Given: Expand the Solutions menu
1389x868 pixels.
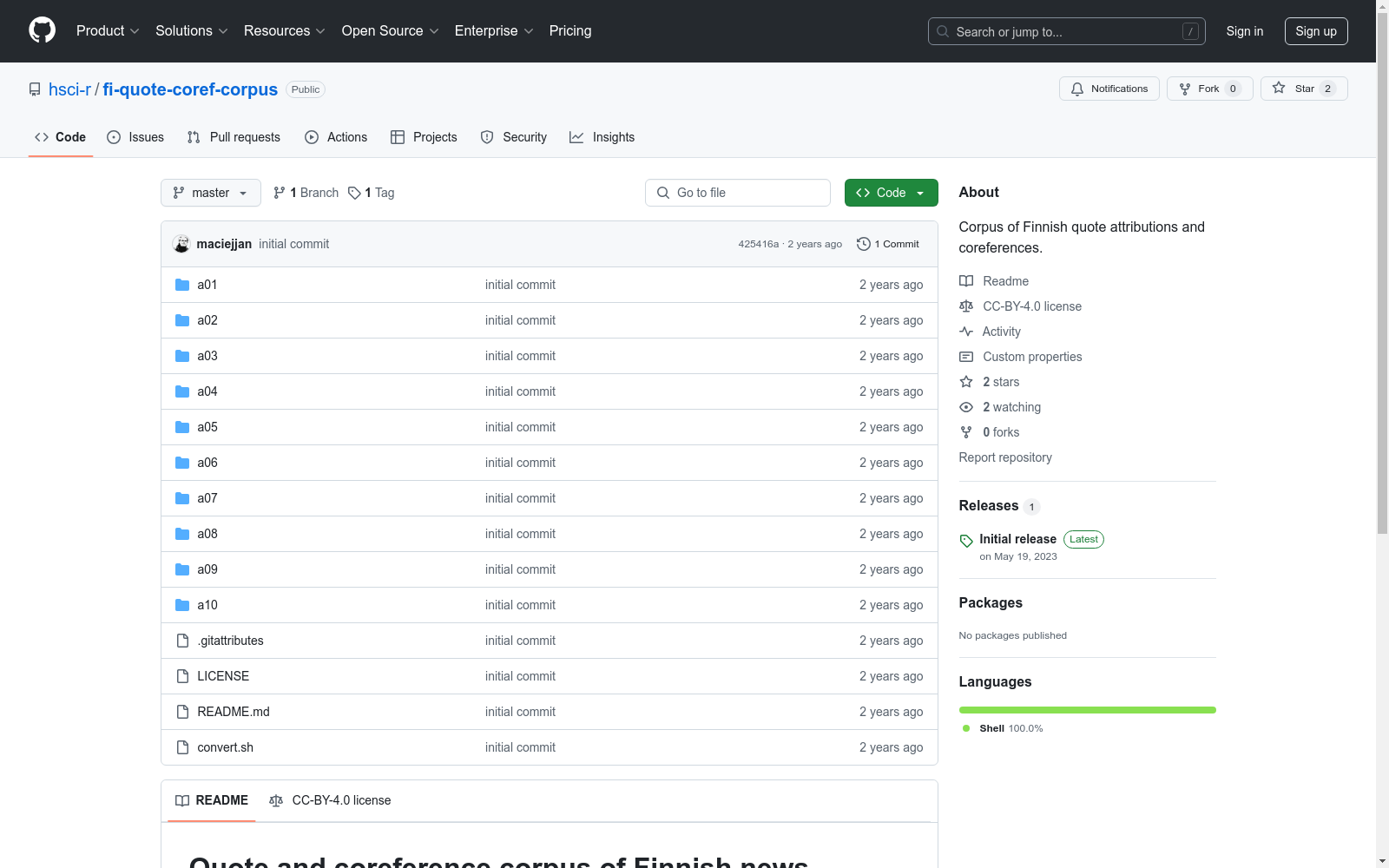Looking at the screenshot, I should pos(192,30).
